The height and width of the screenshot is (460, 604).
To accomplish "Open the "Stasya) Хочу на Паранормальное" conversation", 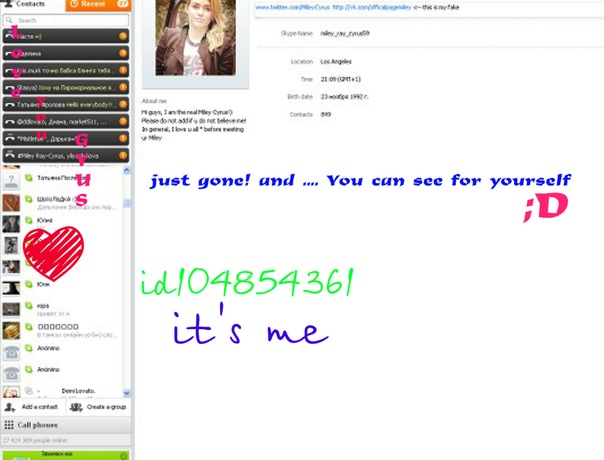I will click(66, 87).
